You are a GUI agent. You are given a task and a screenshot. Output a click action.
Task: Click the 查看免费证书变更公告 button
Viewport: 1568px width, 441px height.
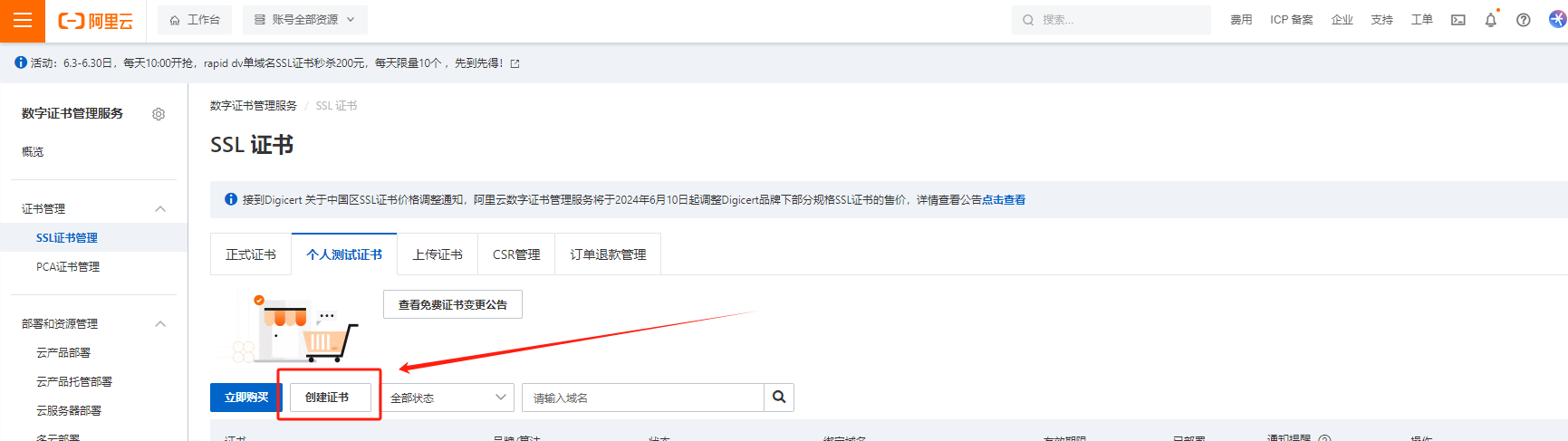(453, 305)
